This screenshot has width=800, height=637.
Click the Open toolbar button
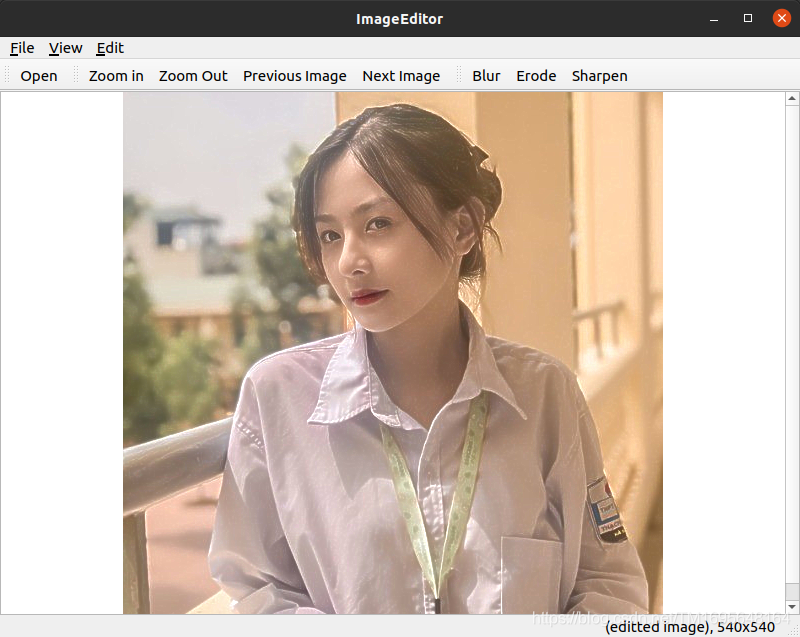click(39, 76)
